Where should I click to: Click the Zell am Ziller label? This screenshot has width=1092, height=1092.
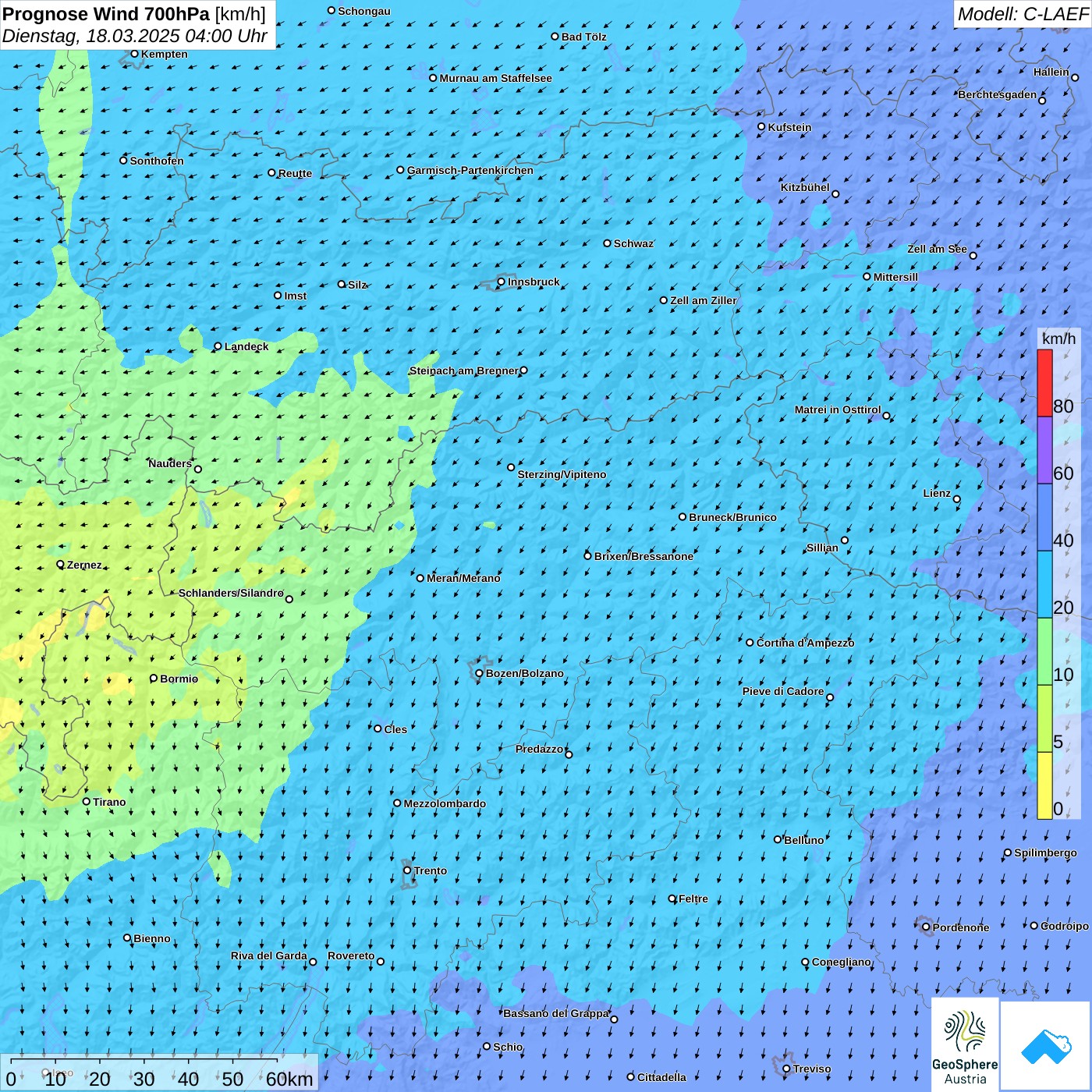[x=703, y=300]
